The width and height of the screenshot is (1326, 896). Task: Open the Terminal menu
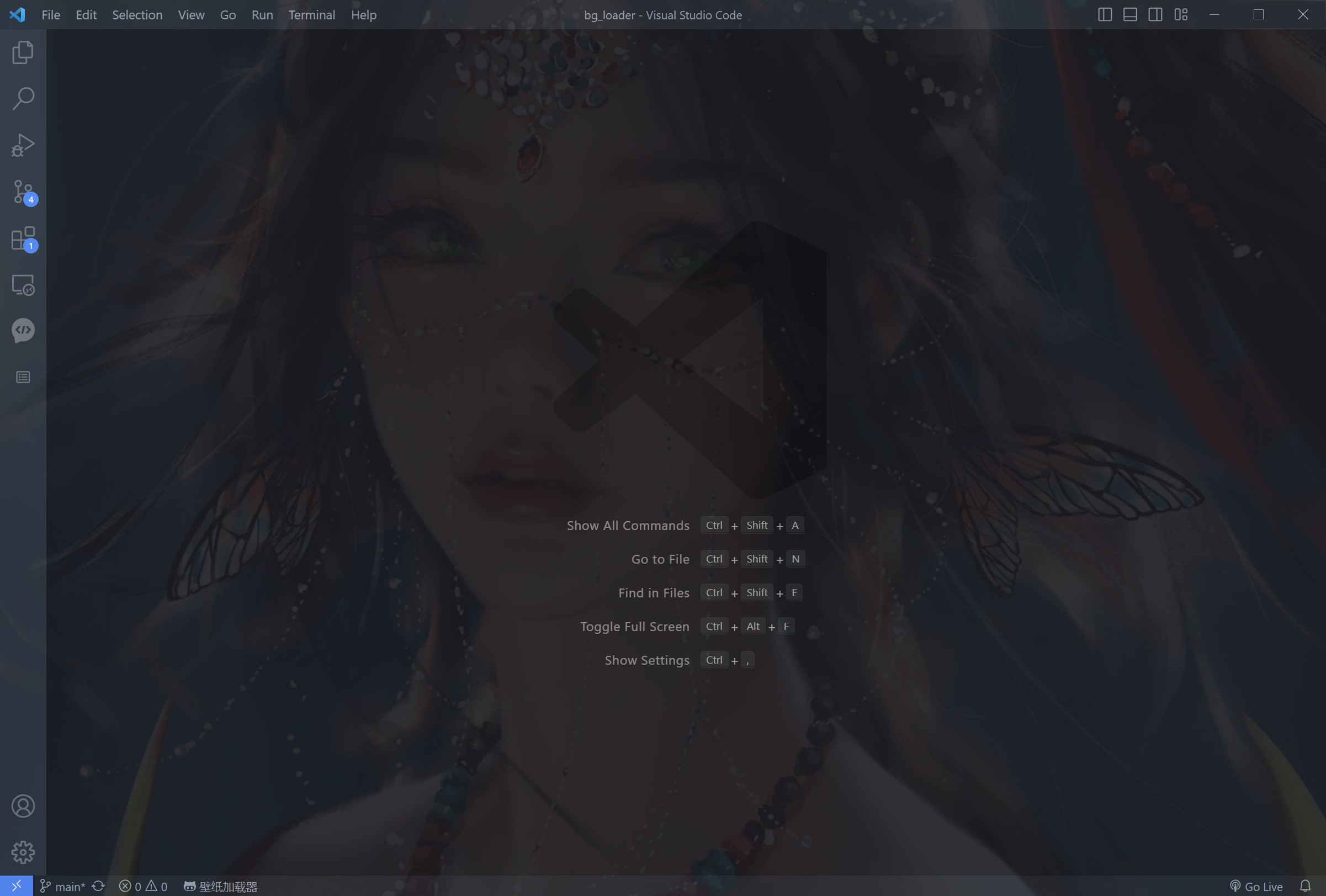(311, 15)
